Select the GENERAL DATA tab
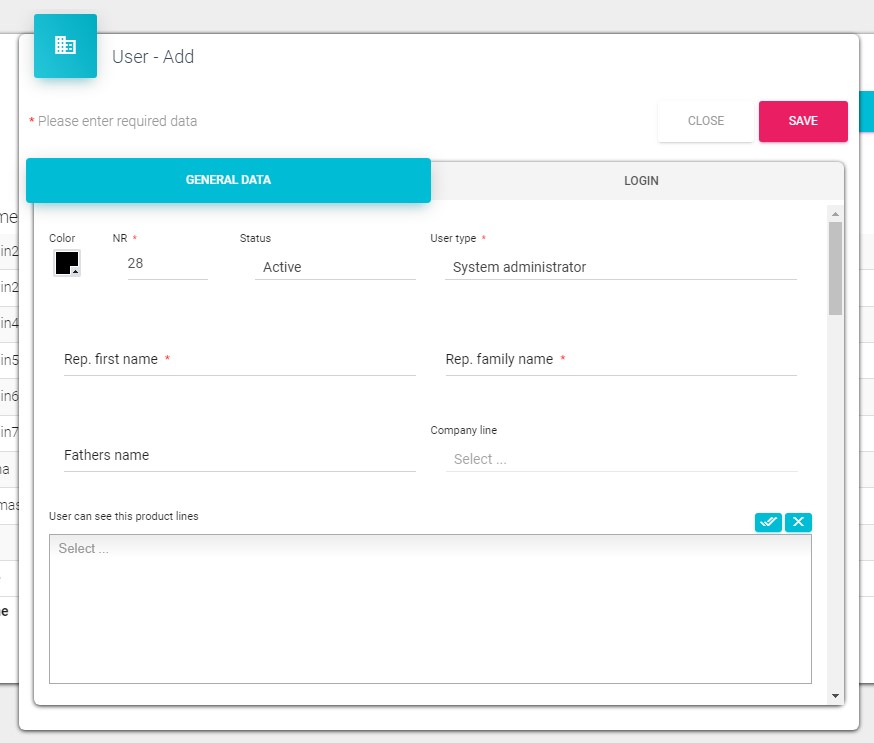 click(x=228, y=181)
